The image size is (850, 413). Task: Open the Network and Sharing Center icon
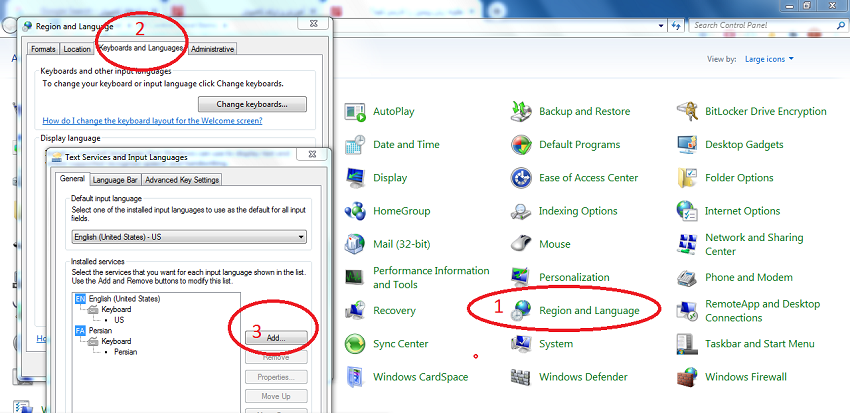[x=687, y=244]
